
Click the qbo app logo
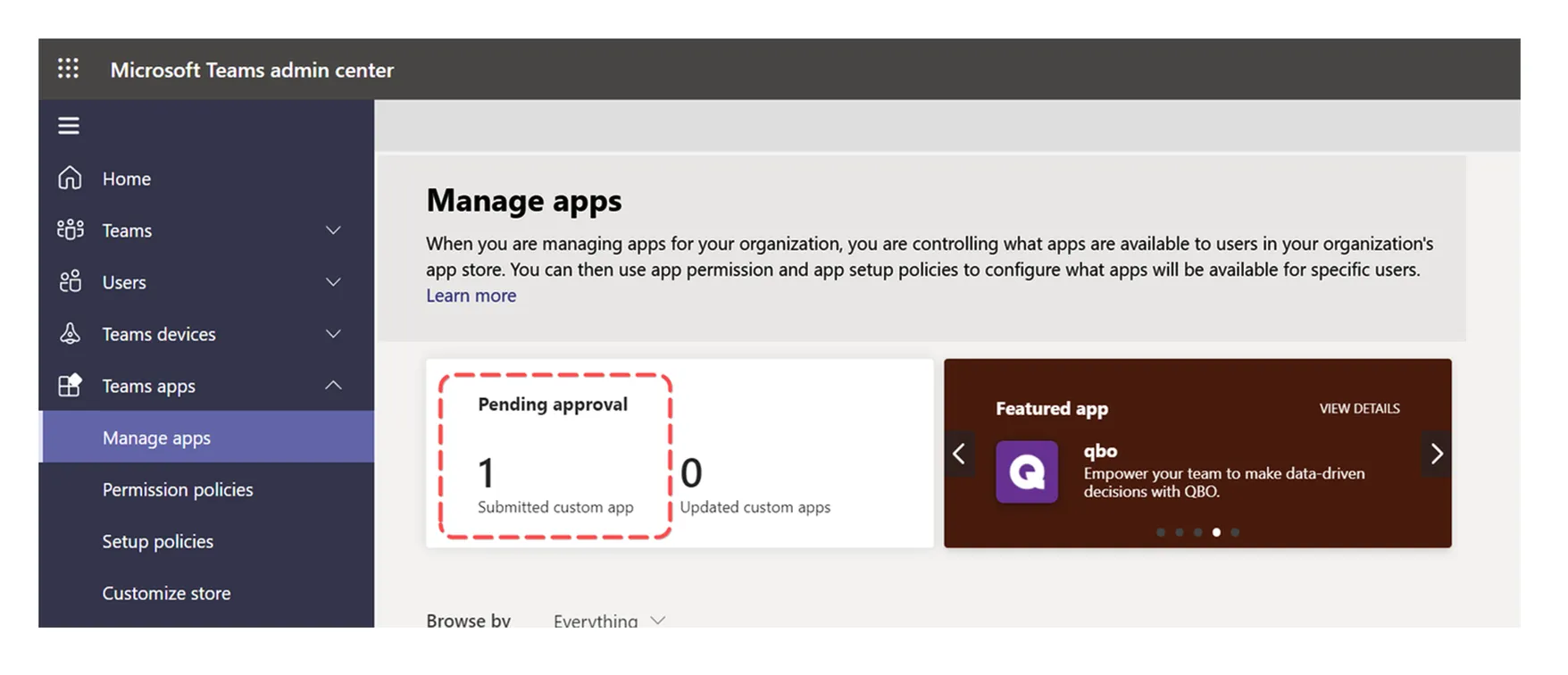(1027, 471)
